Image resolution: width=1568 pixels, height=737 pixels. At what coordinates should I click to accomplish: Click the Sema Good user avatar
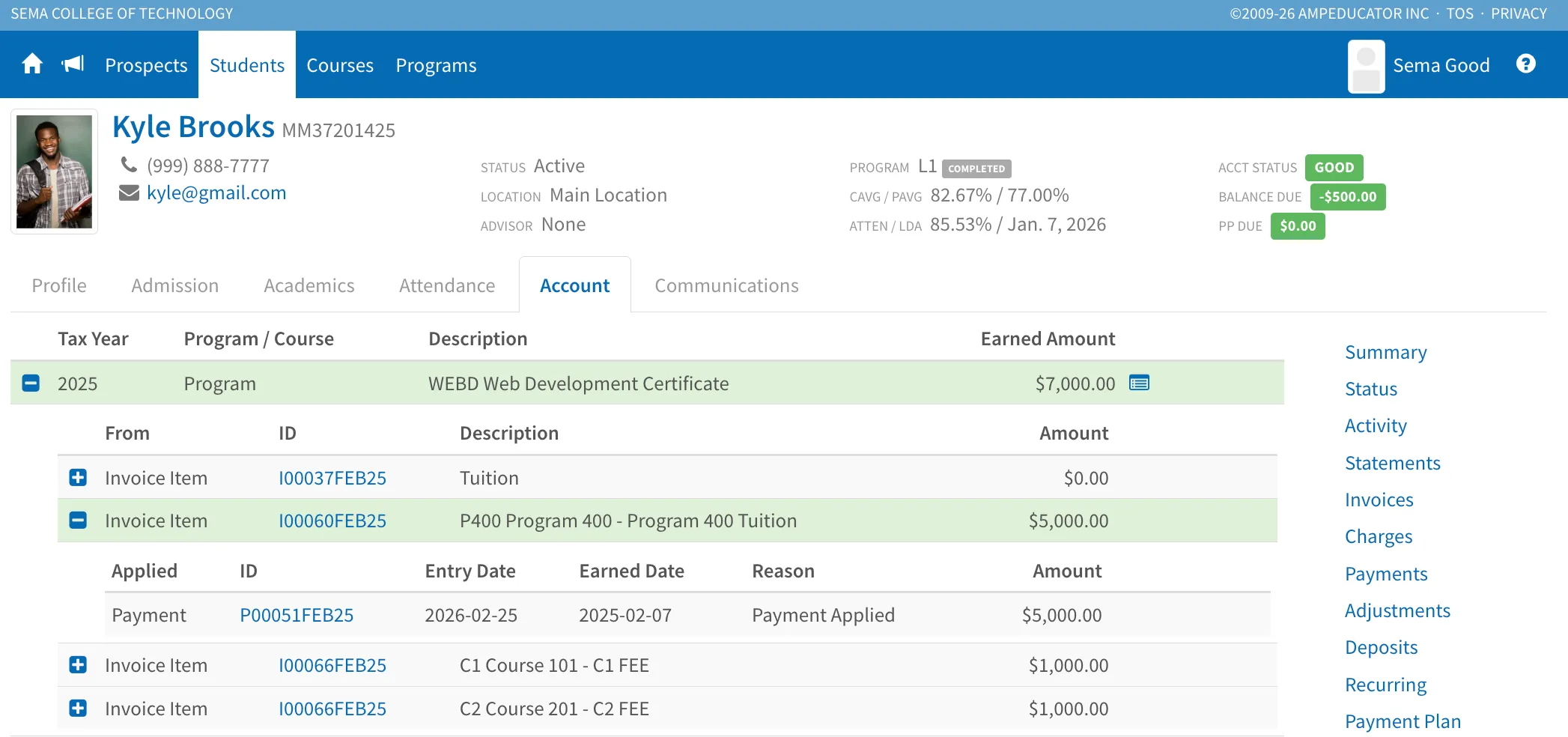click(1367, 66)
